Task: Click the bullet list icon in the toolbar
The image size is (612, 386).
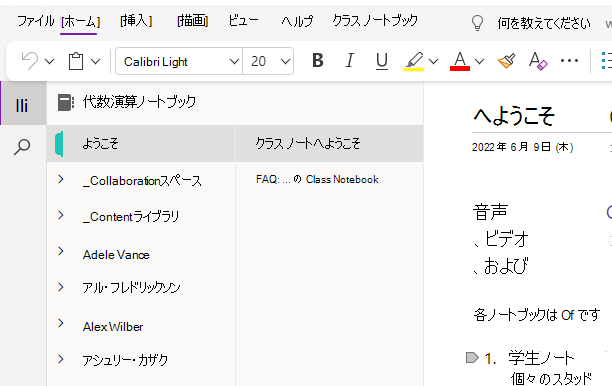Action: point(606,61)
